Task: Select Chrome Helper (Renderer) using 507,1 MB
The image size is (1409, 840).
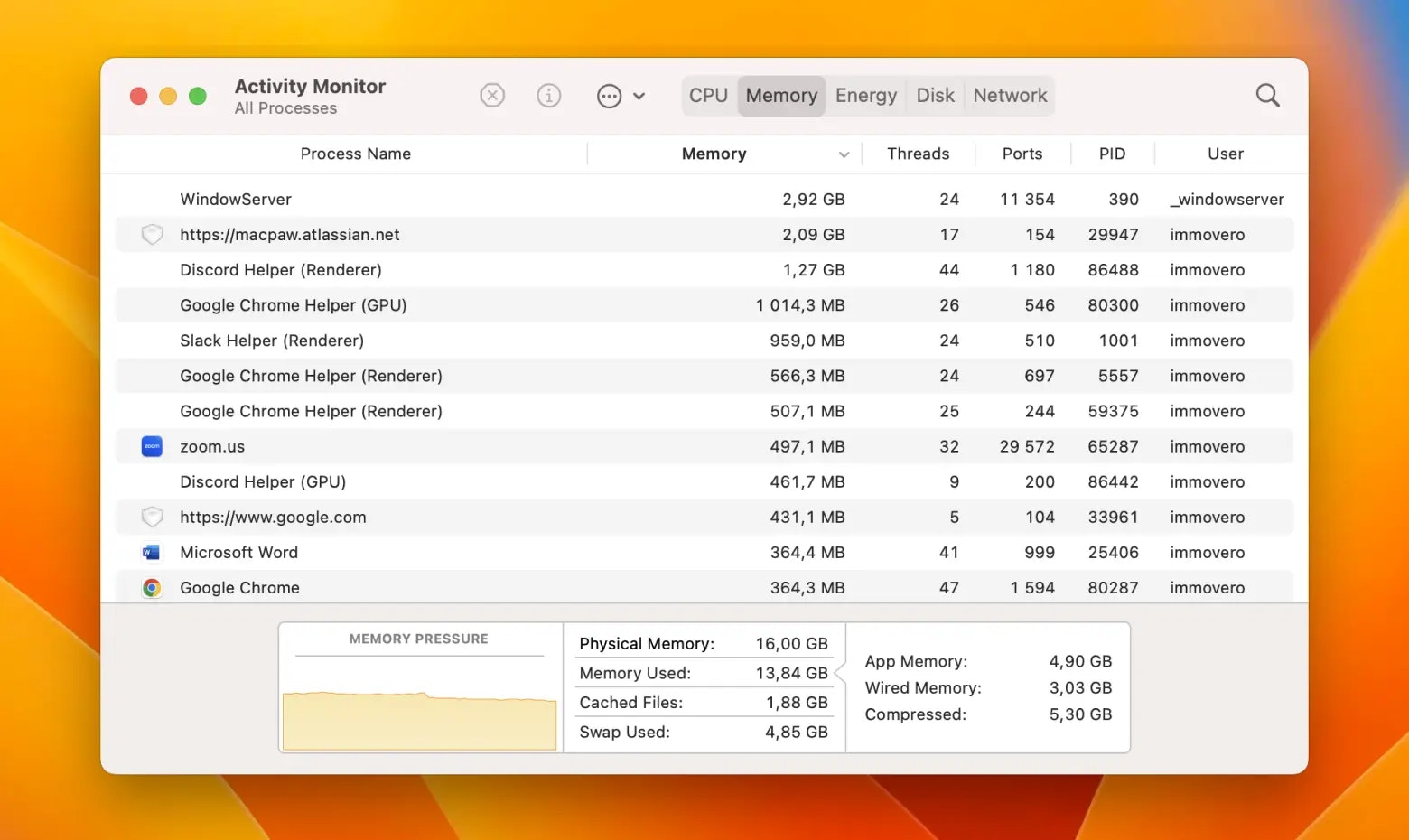Action: click(704, 411)
